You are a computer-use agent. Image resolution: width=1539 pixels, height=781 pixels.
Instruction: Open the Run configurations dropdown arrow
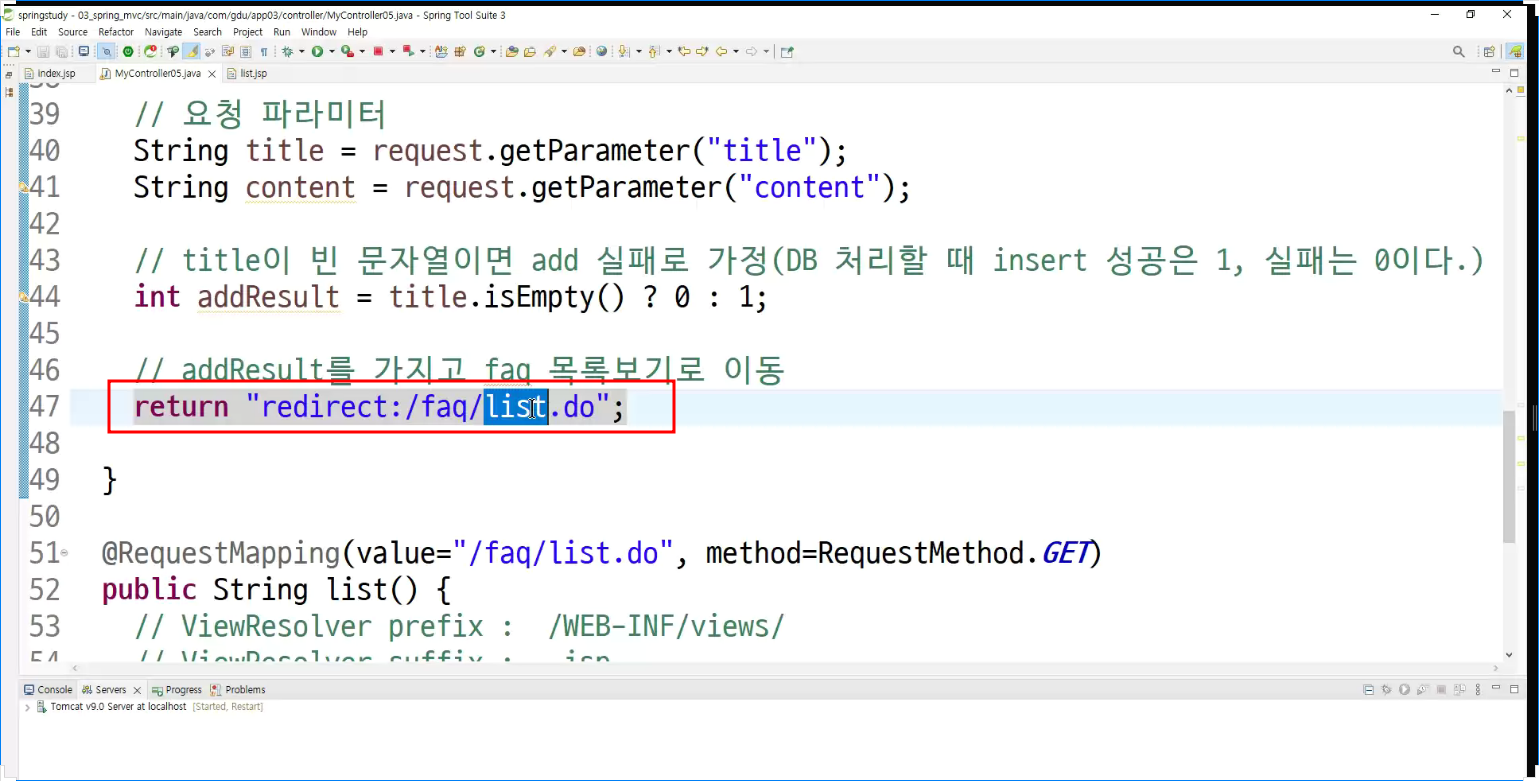pos(332,51)
